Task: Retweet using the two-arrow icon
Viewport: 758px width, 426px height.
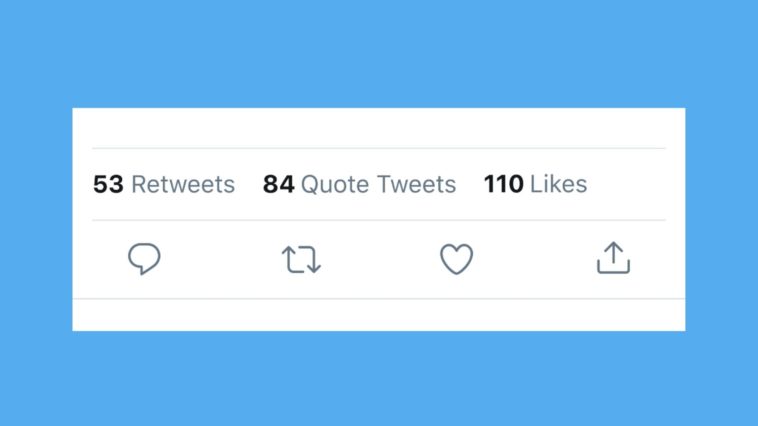Action: [301, 260]
